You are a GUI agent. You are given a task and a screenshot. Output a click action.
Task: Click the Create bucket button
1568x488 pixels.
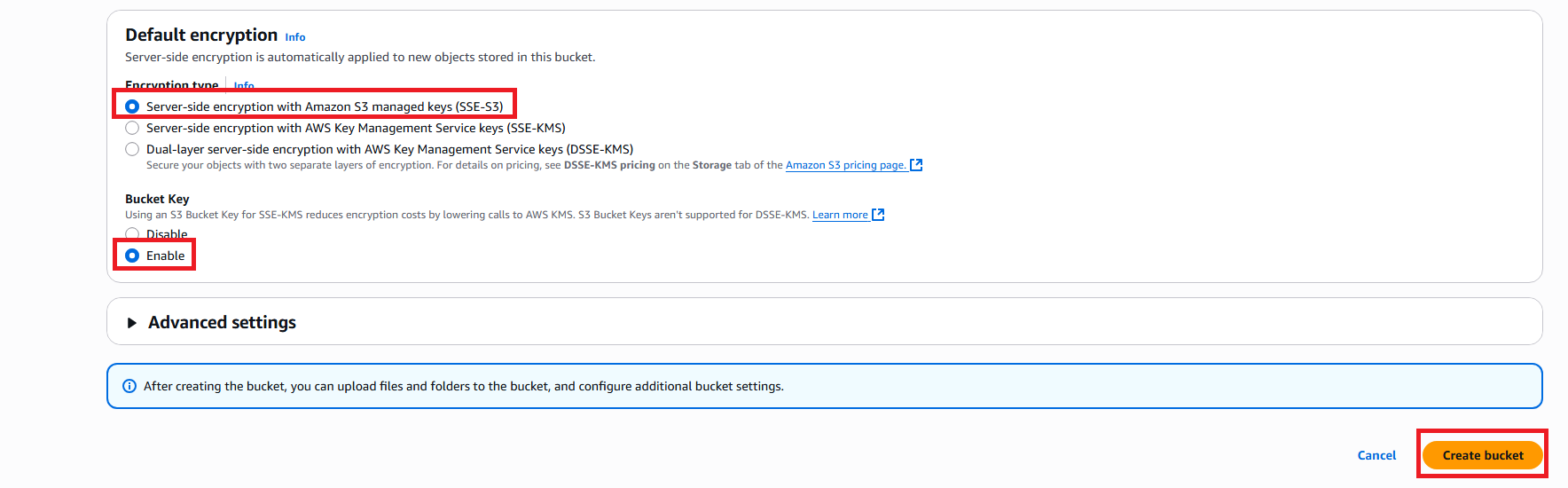[x=1483, y=455]
